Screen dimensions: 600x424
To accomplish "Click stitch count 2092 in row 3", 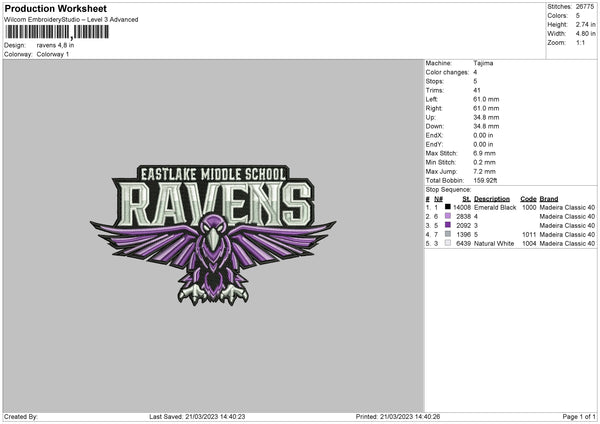I will point(463,225).
